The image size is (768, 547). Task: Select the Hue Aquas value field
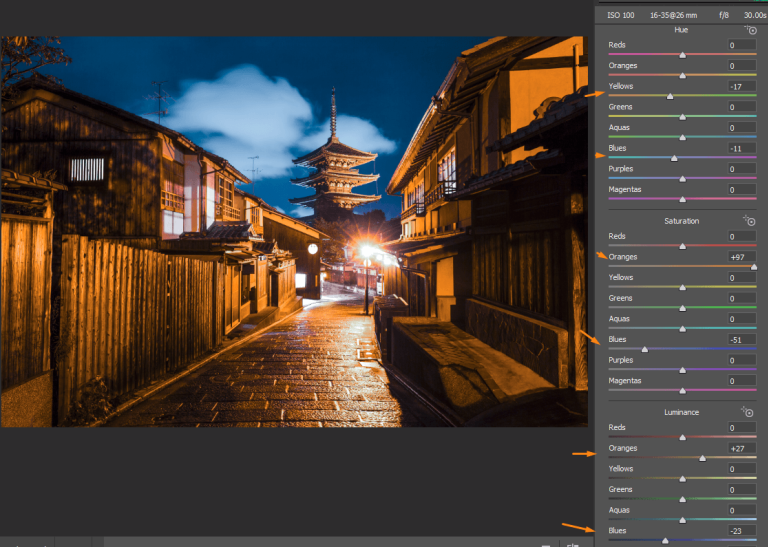pyautogui.click(x=742, y=128)
